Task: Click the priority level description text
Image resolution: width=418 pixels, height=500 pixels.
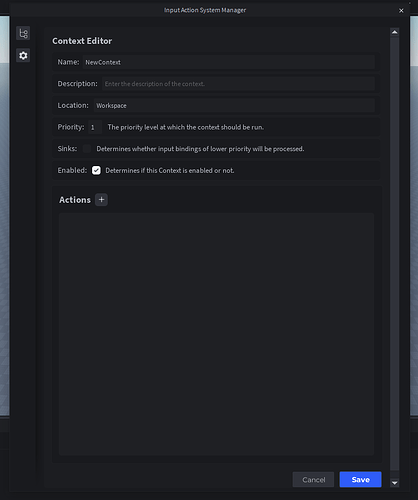Action: [186, 127]
